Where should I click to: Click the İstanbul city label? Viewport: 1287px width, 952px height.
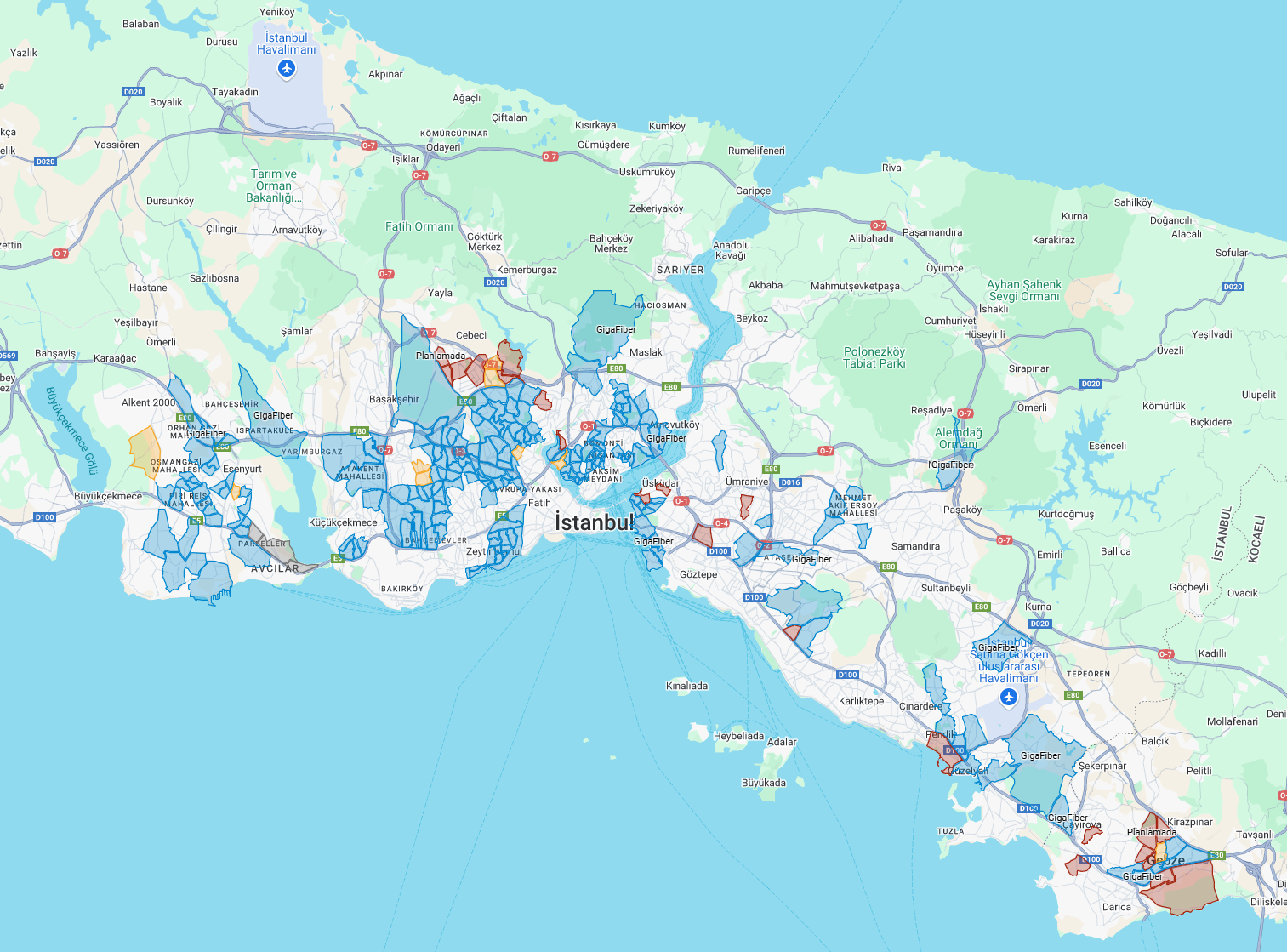[594, 522]
